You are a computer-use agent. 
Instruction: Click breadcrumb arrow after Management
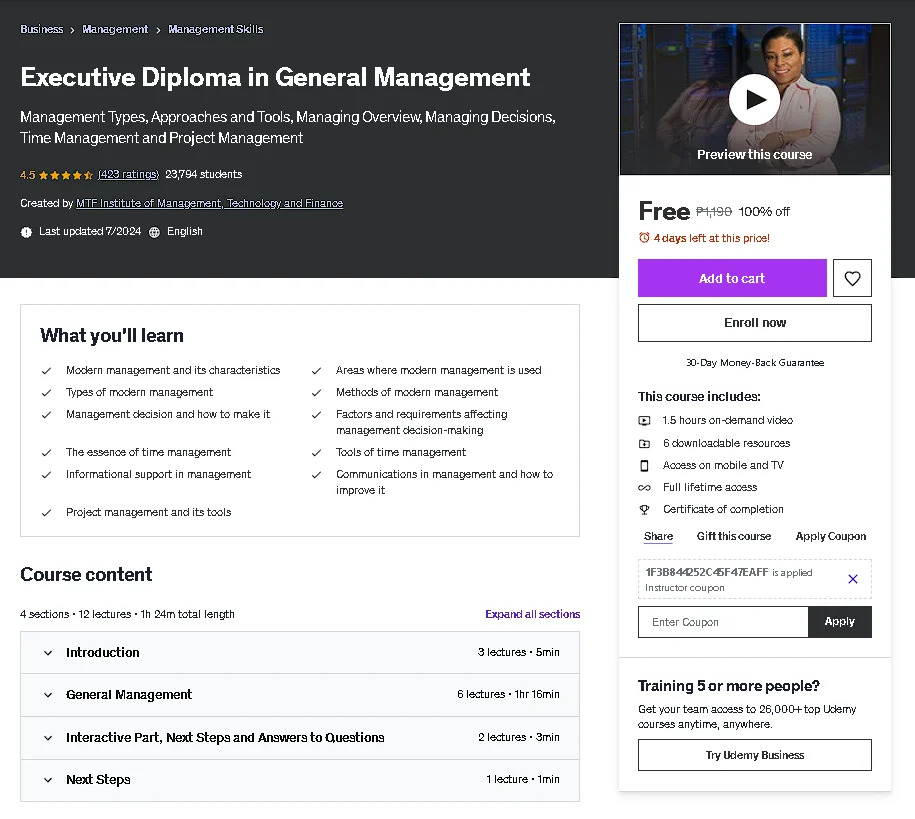158,30
